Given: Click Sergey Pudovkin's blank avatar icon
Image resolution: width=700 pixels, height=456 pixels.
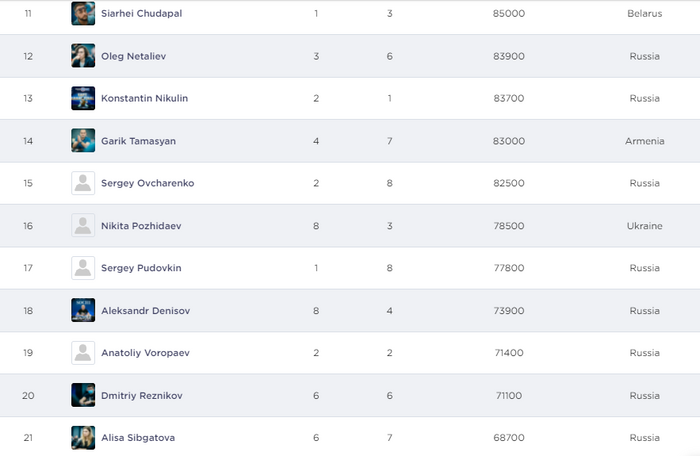Looking at the screenshot, I should click(x=83, y=268).
